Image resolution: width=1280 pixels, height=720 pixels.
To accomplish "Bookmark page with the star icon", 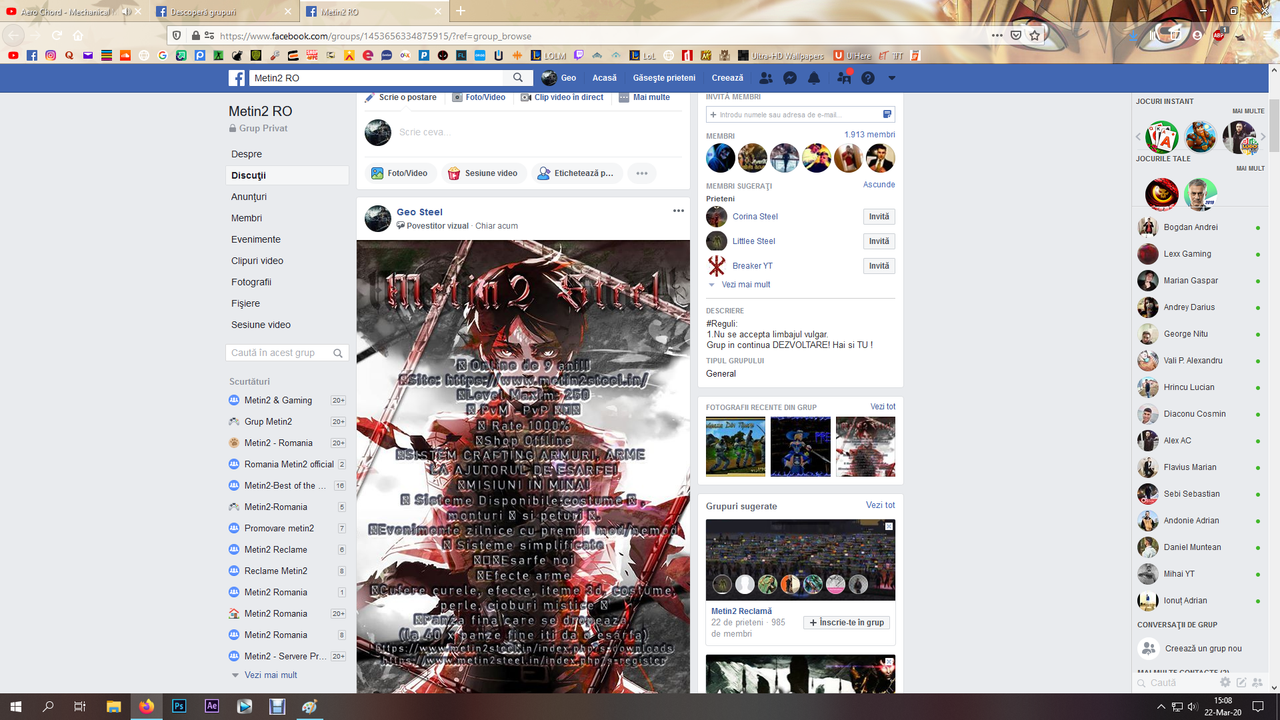I will pyautogui.click(x=1035, y=35).
